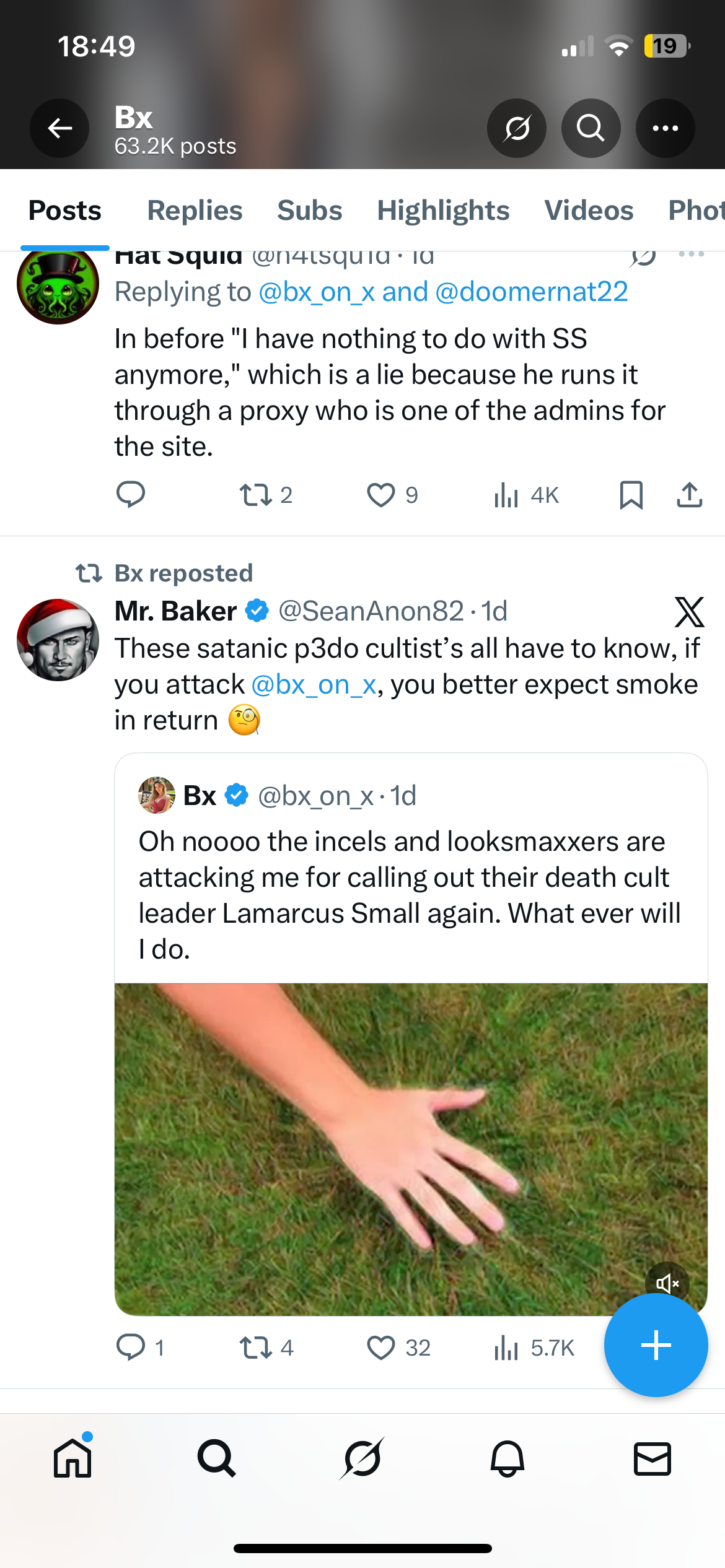
Task: Open the @doomernat22 mention link
Action: (x=532, y=292)
